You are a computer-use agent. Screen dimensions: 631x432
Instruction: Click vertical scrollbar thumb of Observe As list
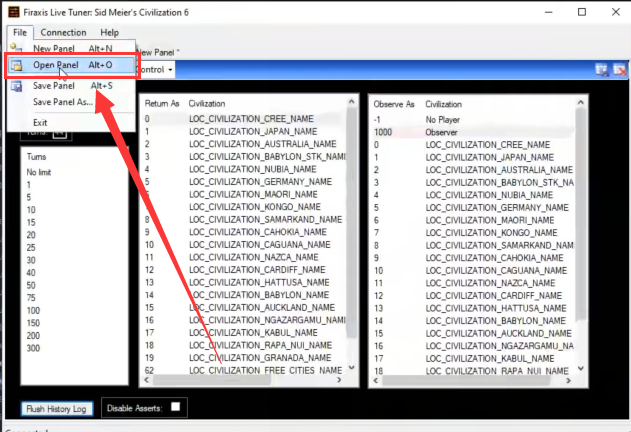click(581, 215)
